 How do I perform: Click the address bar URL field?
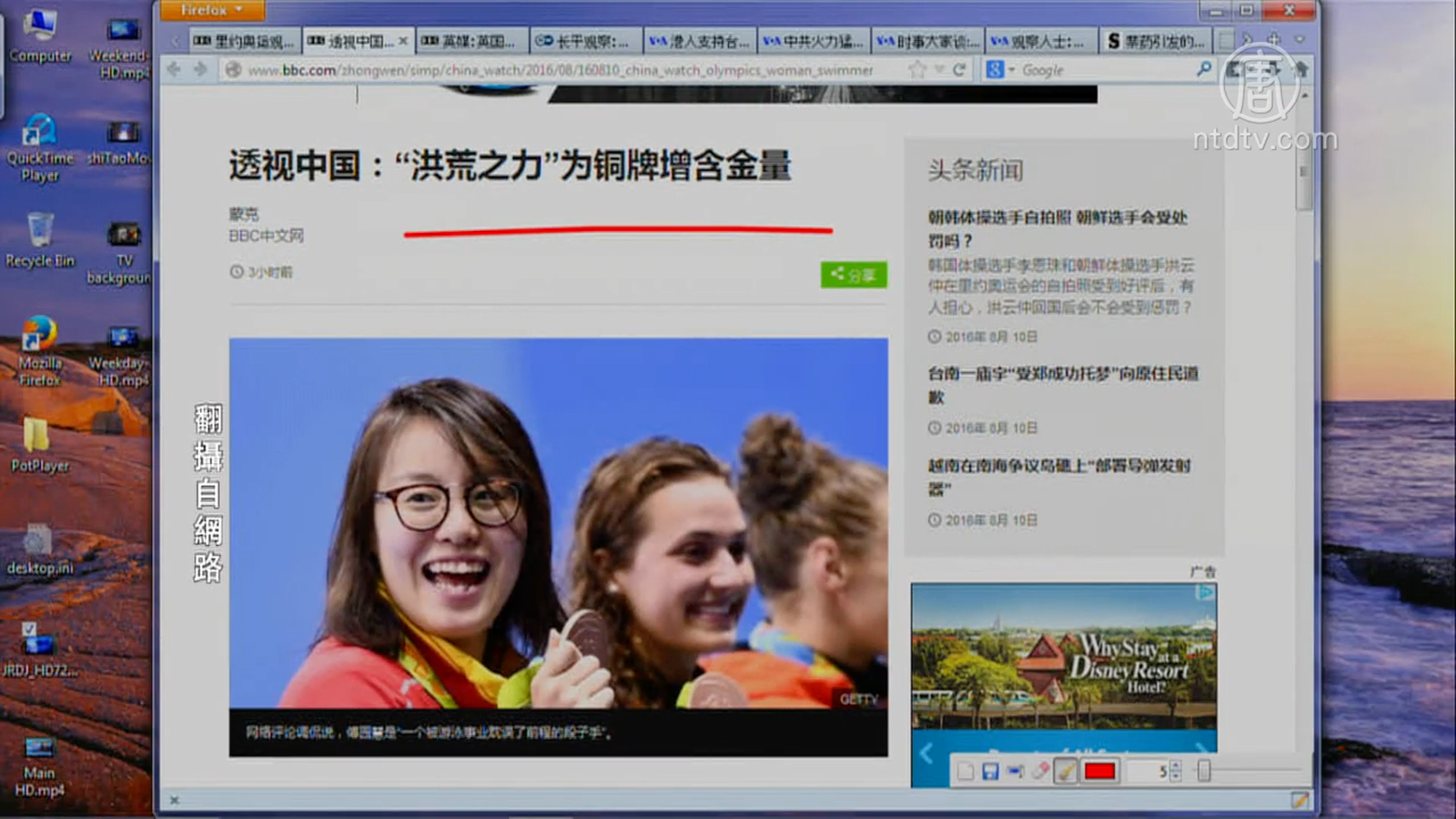click(x=560, y=70)
